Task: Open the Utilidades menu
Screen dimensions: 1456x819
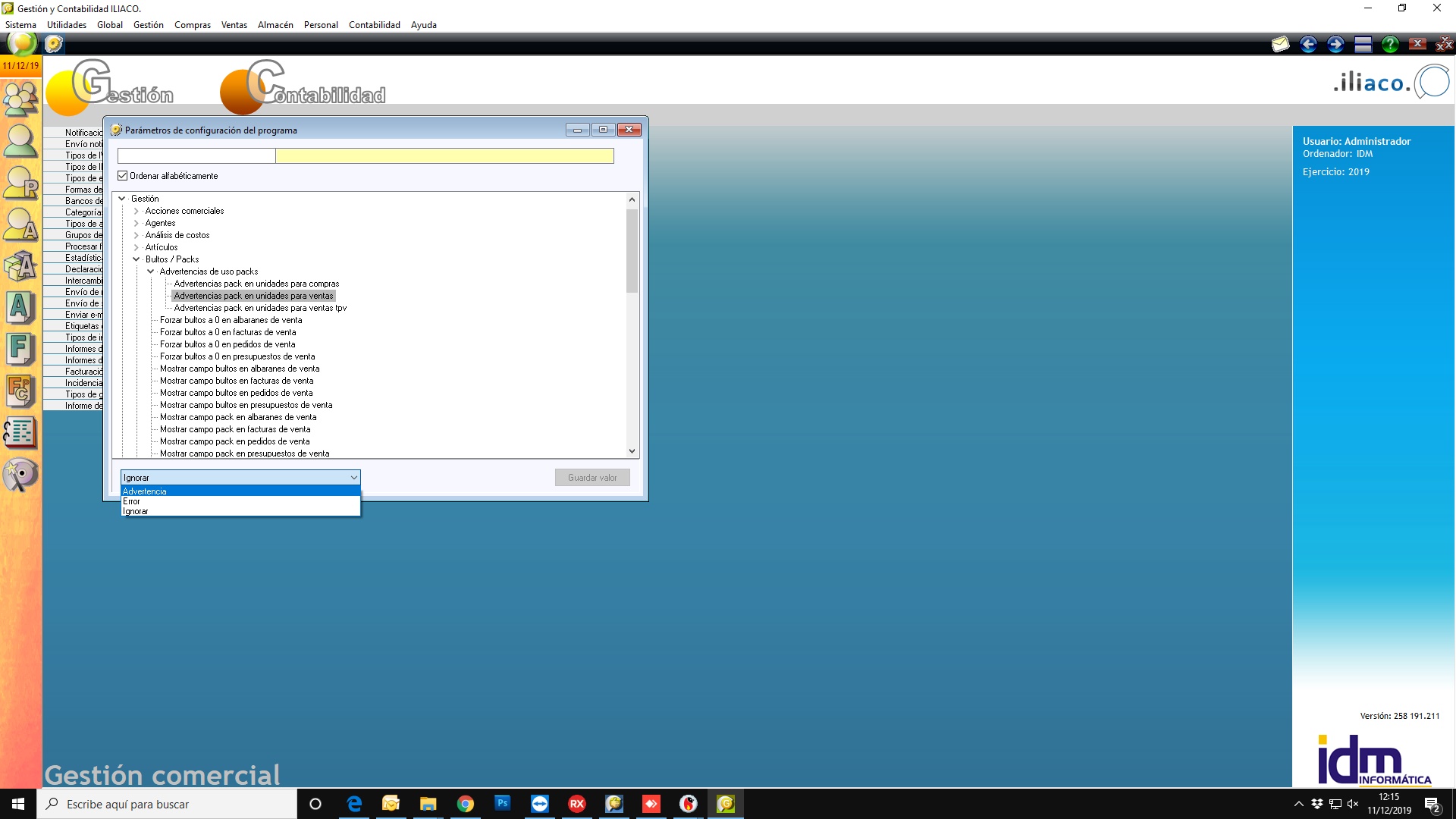Action: [x=67, y=25]
